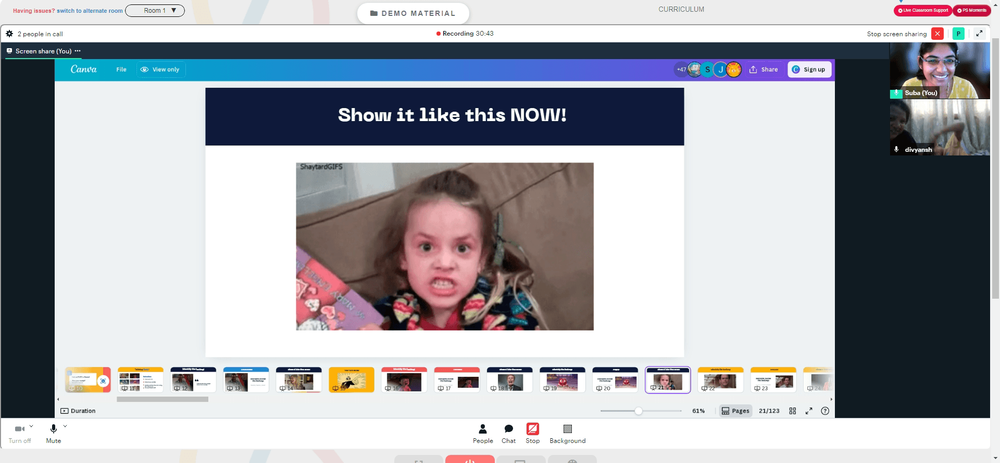Click the View only eye indicator
The width and height of the screenshot is (1000, 463).
(160, 70)
